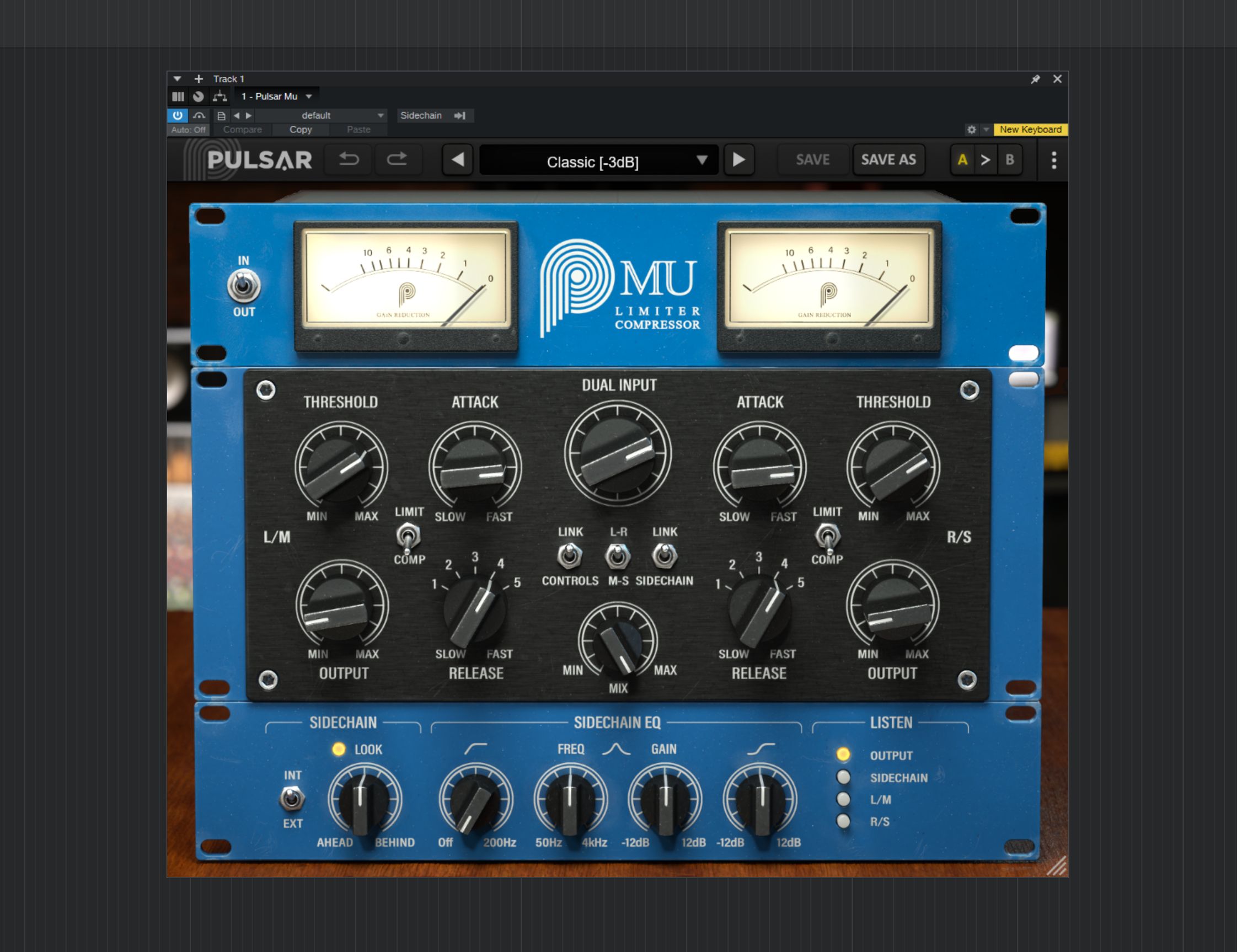Click the MIX knob
Screen dimensions: 1237x952
point(618,641)
